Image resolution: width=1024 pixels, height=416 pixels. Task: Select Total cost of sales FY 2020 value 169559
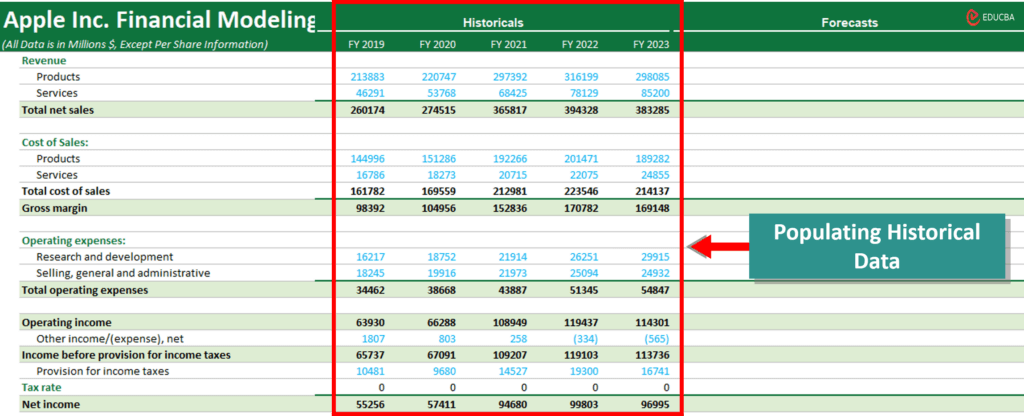pyautogui.click(x=439, y=191)
